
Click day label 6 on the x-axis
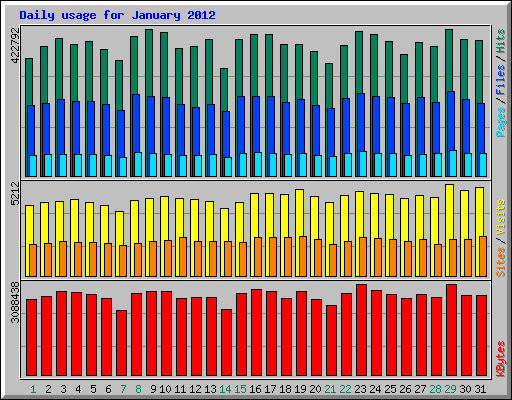click(x=108, y=389)
